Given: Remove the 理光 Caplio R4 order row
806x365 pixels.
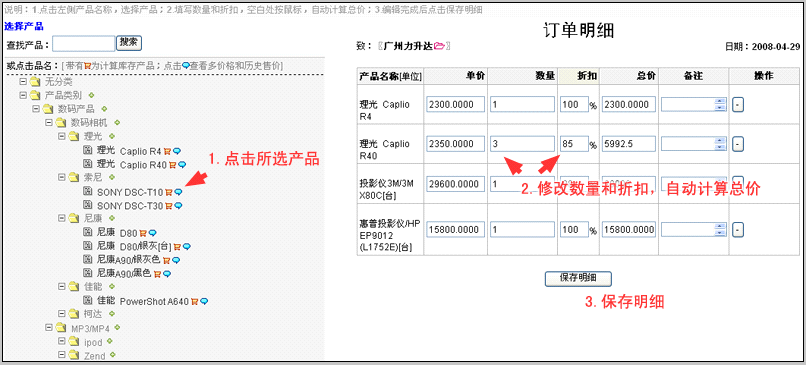Looking at the screenshot, I should pos(738,105).
